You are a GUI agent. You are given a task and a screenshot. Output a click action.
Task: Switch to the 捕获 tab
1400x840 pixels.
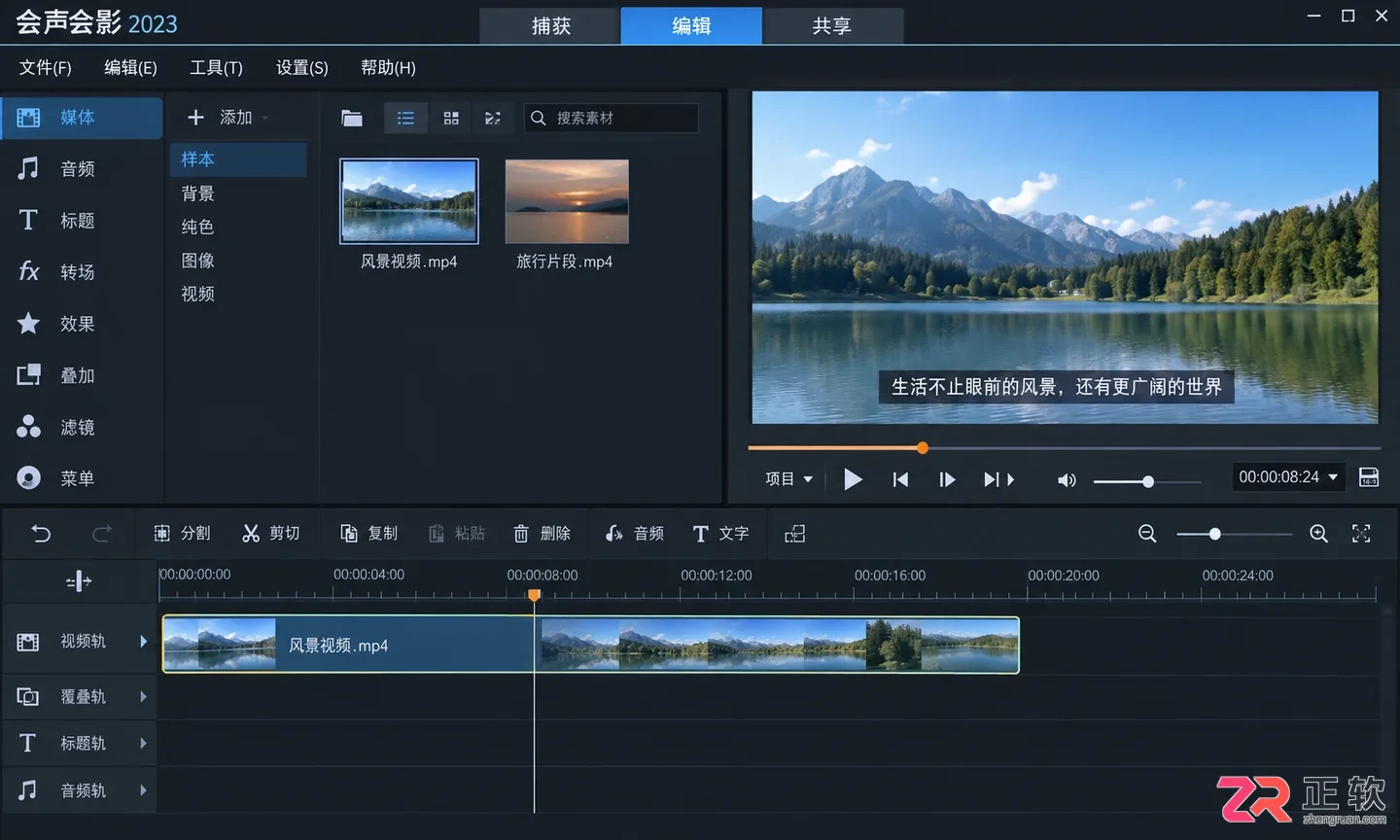(x=550, y=26)
